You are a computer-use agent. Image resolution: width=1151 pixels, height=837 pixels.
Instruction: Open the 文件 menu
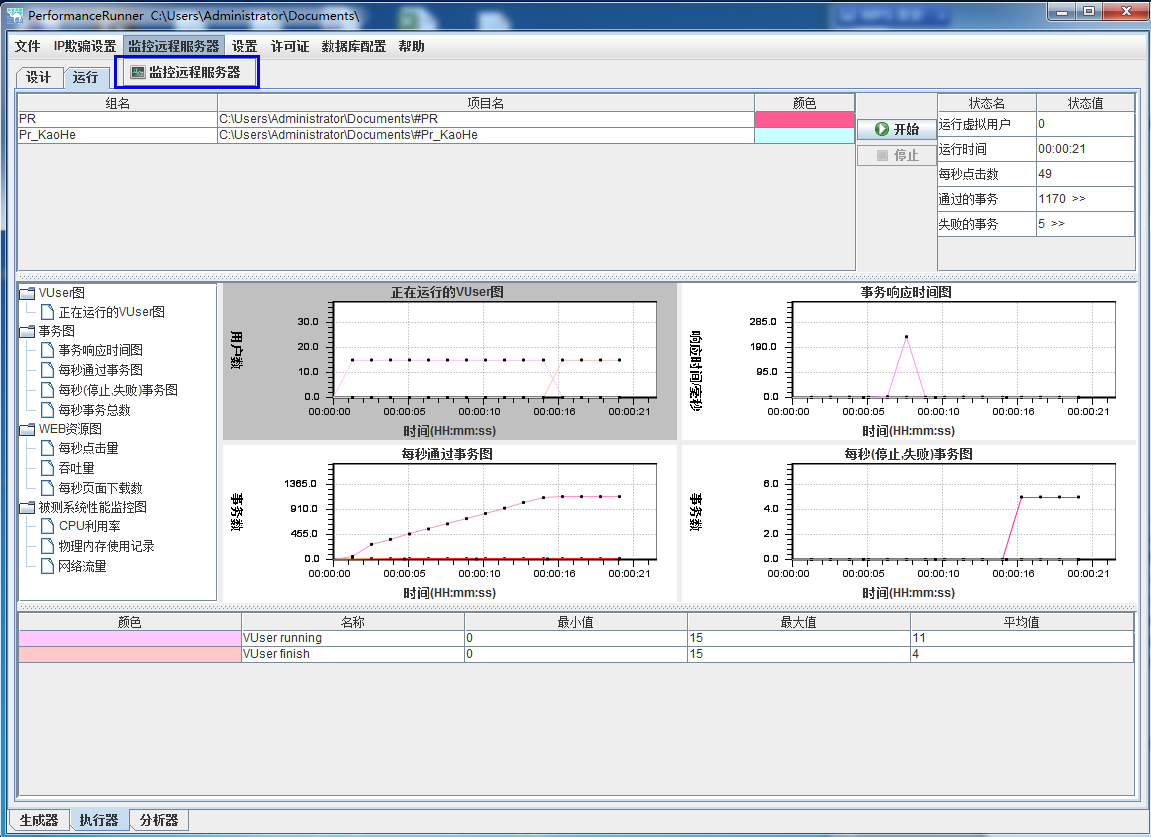pos(28,46)
